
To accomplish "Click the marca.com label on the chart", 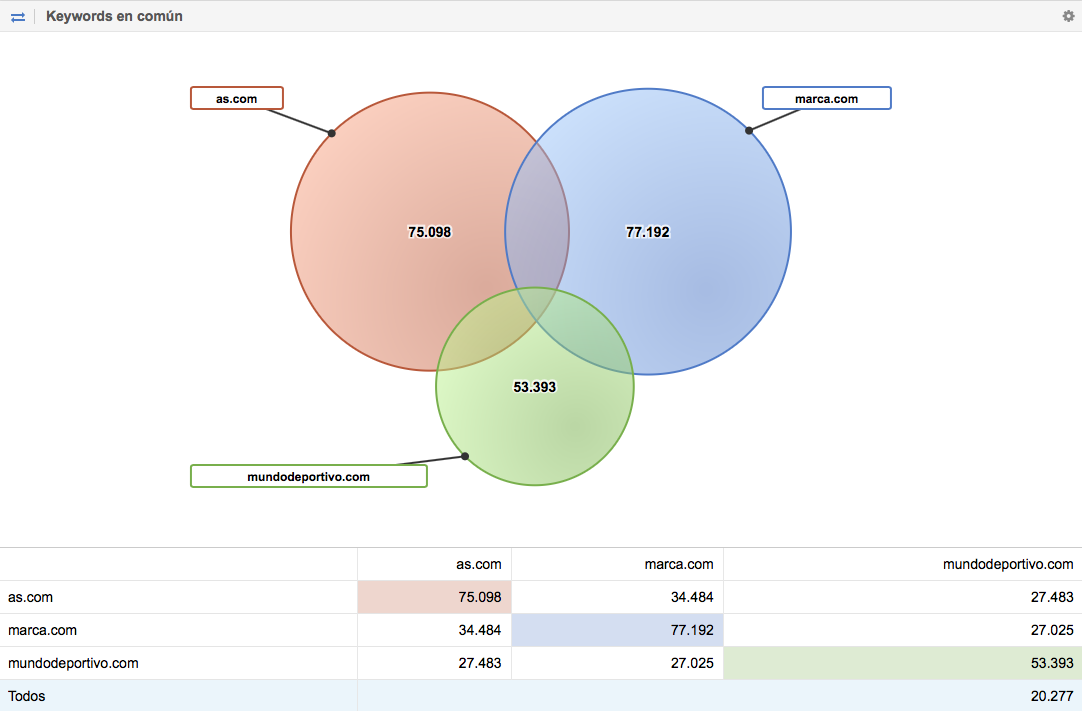I will (826, 98).
